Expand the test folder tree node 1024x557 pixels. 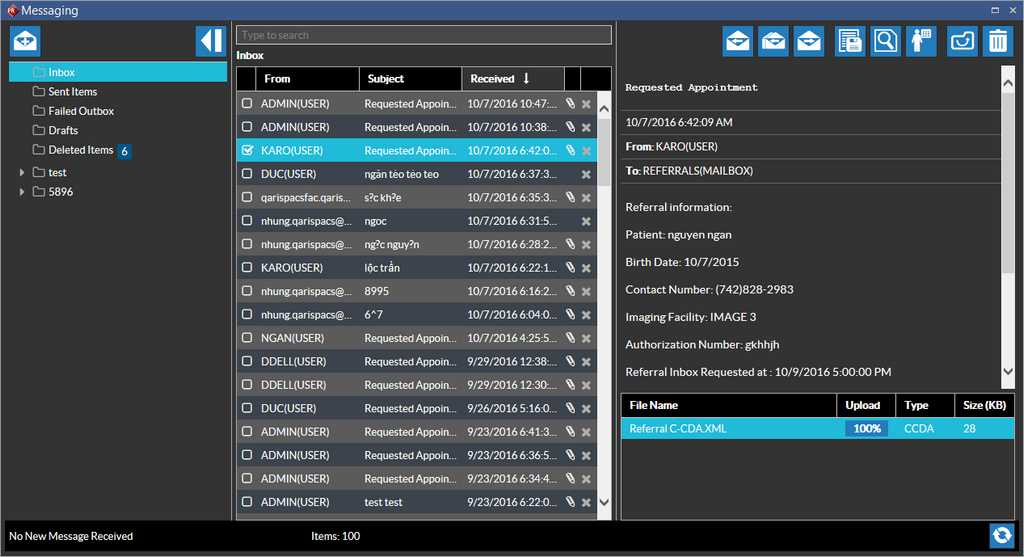(22, 173)
